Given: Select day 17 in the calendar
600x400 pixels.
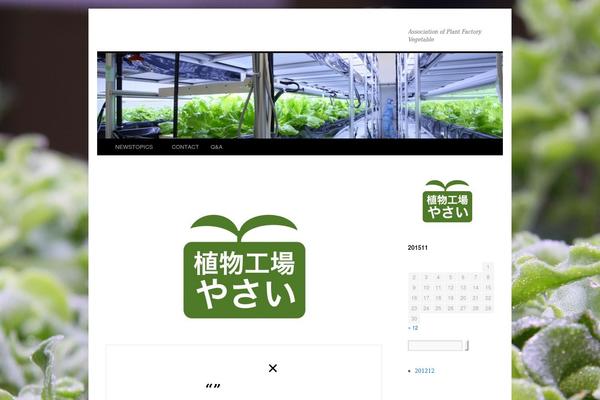Looking at the screenshot, I should click(x=426, y=298).
